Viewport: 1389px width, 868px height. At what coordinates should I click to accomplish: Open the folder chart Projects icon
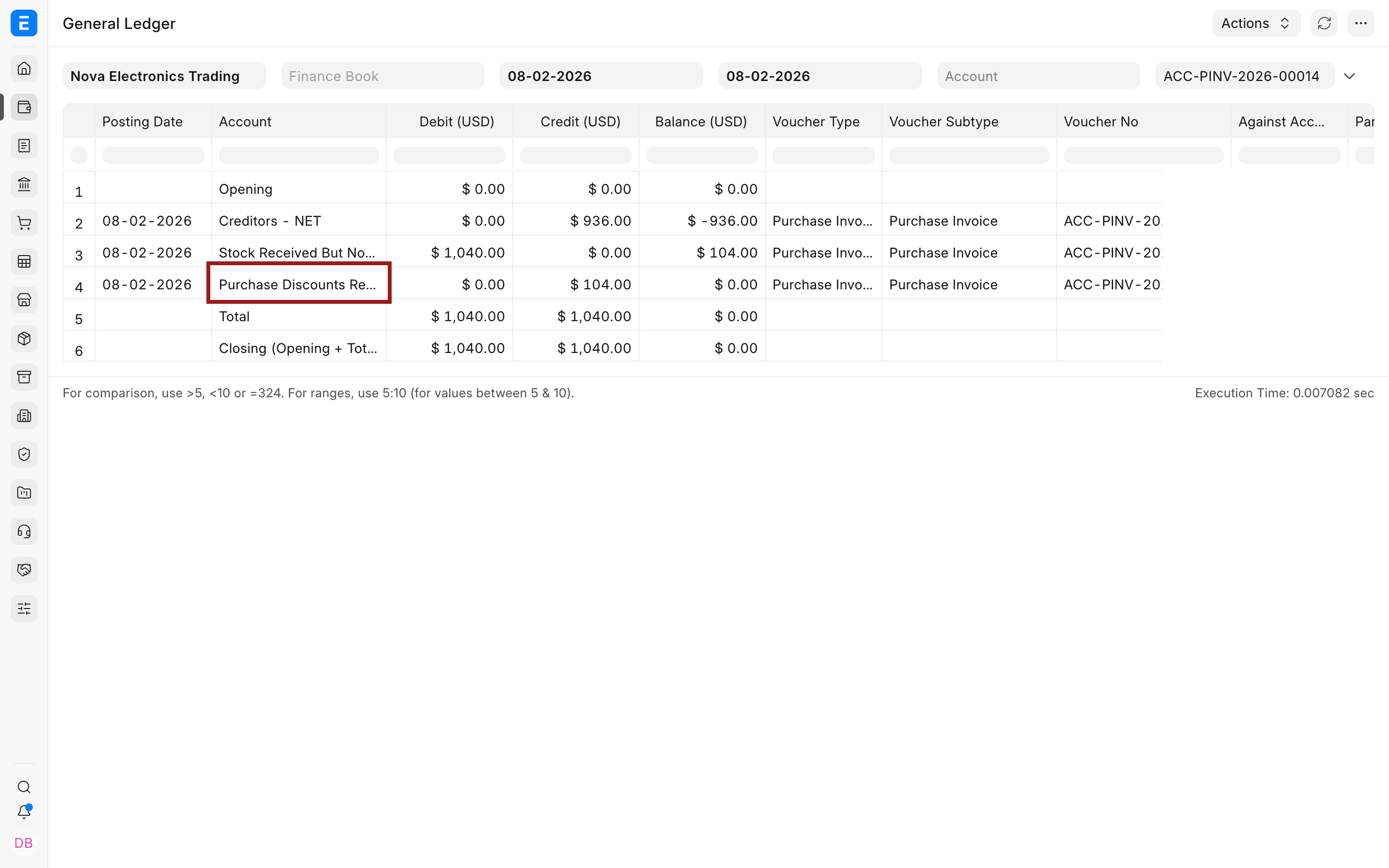click(x=24, y=492)
